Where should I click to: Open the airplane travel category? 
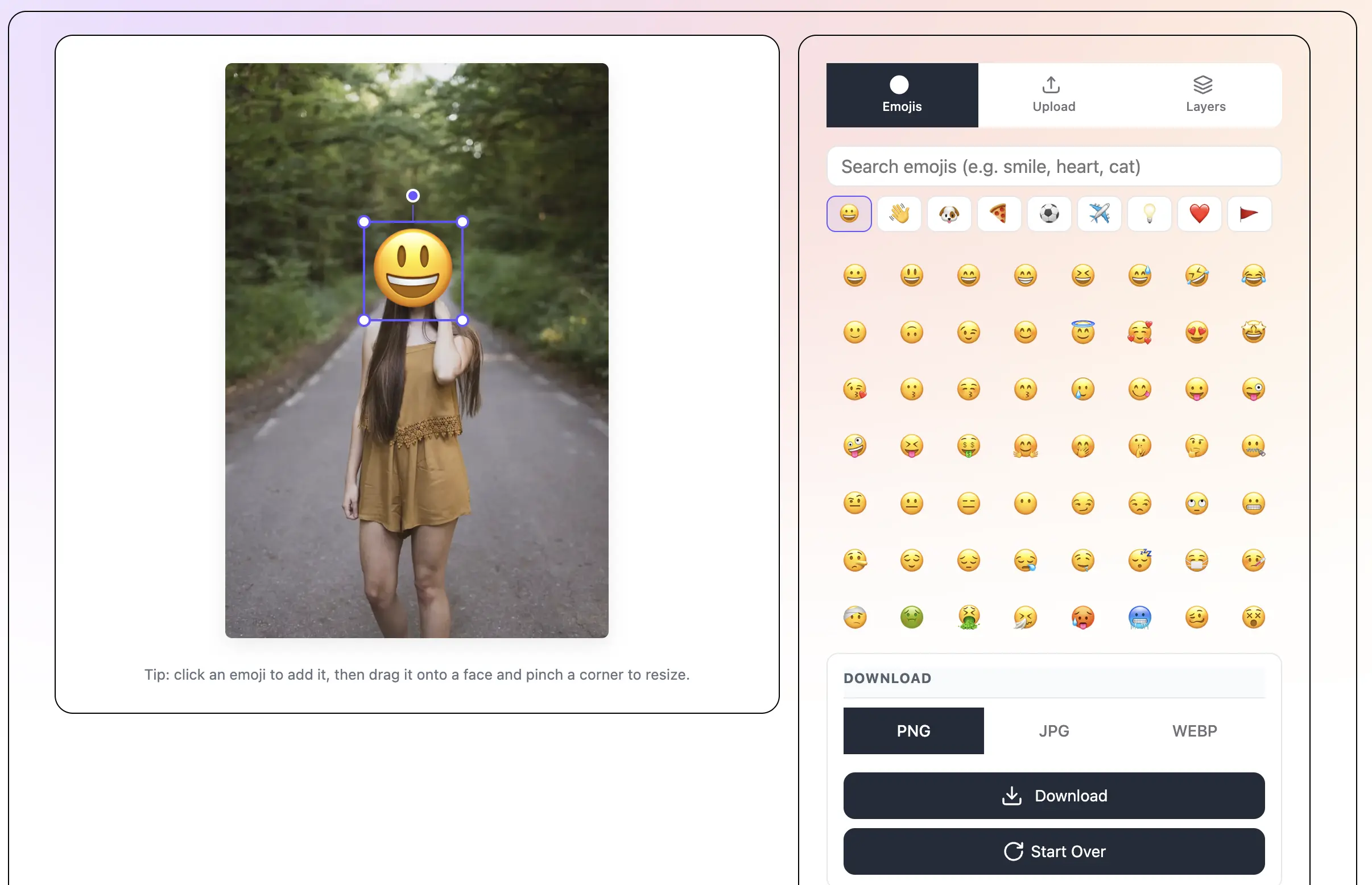1099,214
